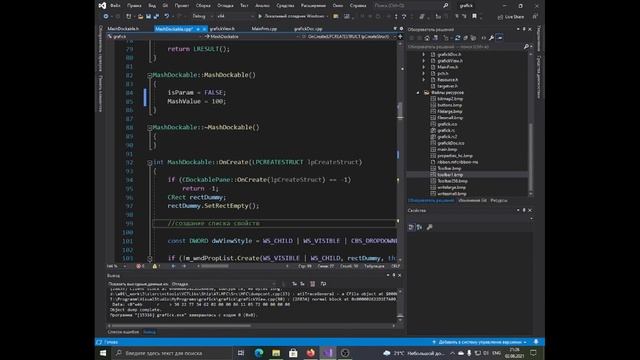
Task: Click the warnings count indicator icon
Action: [x=156, y=266]
